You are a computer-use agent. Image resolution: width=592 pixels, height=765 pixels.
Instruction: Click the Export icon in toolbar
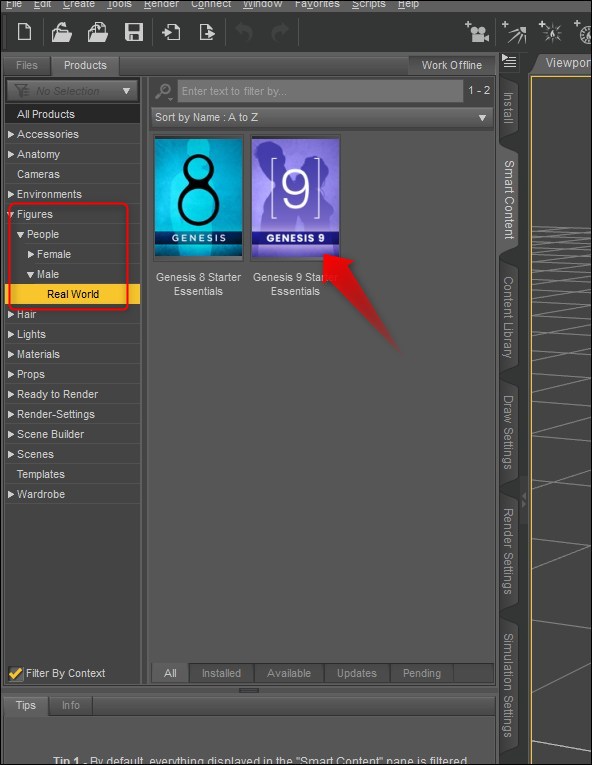207,32
